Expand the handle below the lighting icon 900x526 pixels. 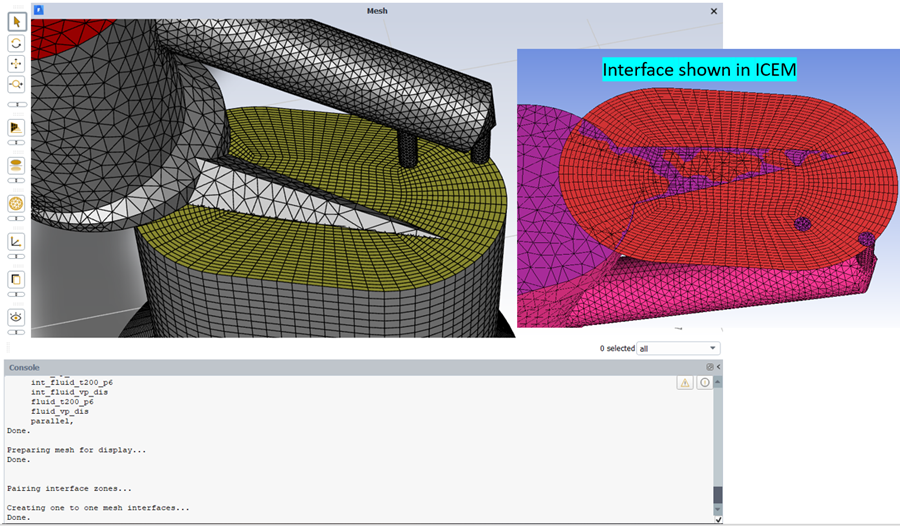pyautogui.click(x=17, y=142)
